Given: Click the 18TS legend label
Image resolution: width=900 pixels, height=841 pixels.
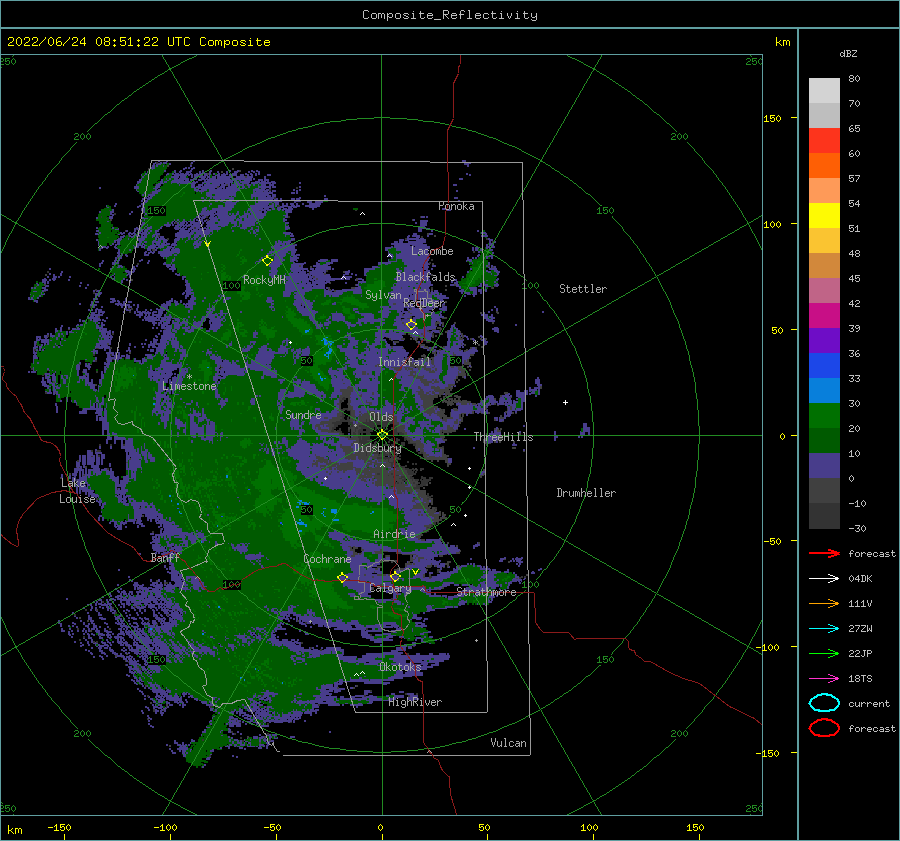Looking at the screenshot, I should pyautogui.click(x=860, y=679).
